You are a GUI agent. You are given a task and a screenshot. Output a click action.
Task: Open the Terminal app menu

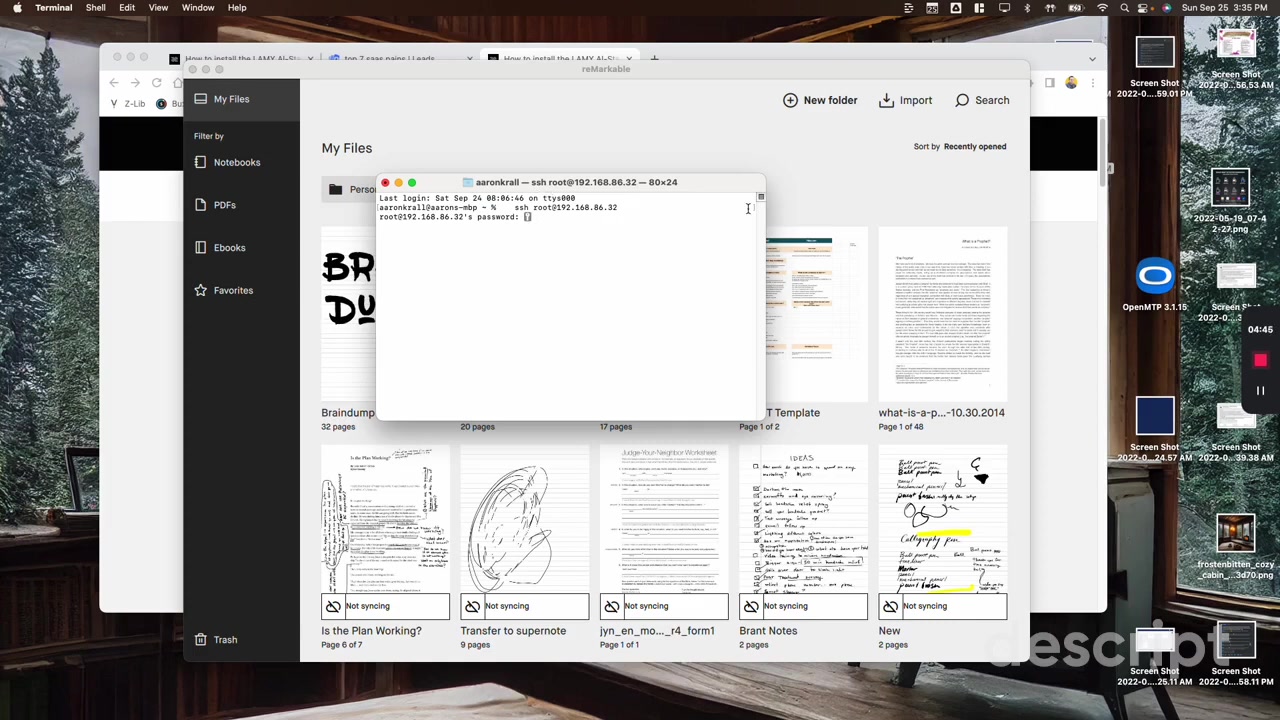(53, 8)
